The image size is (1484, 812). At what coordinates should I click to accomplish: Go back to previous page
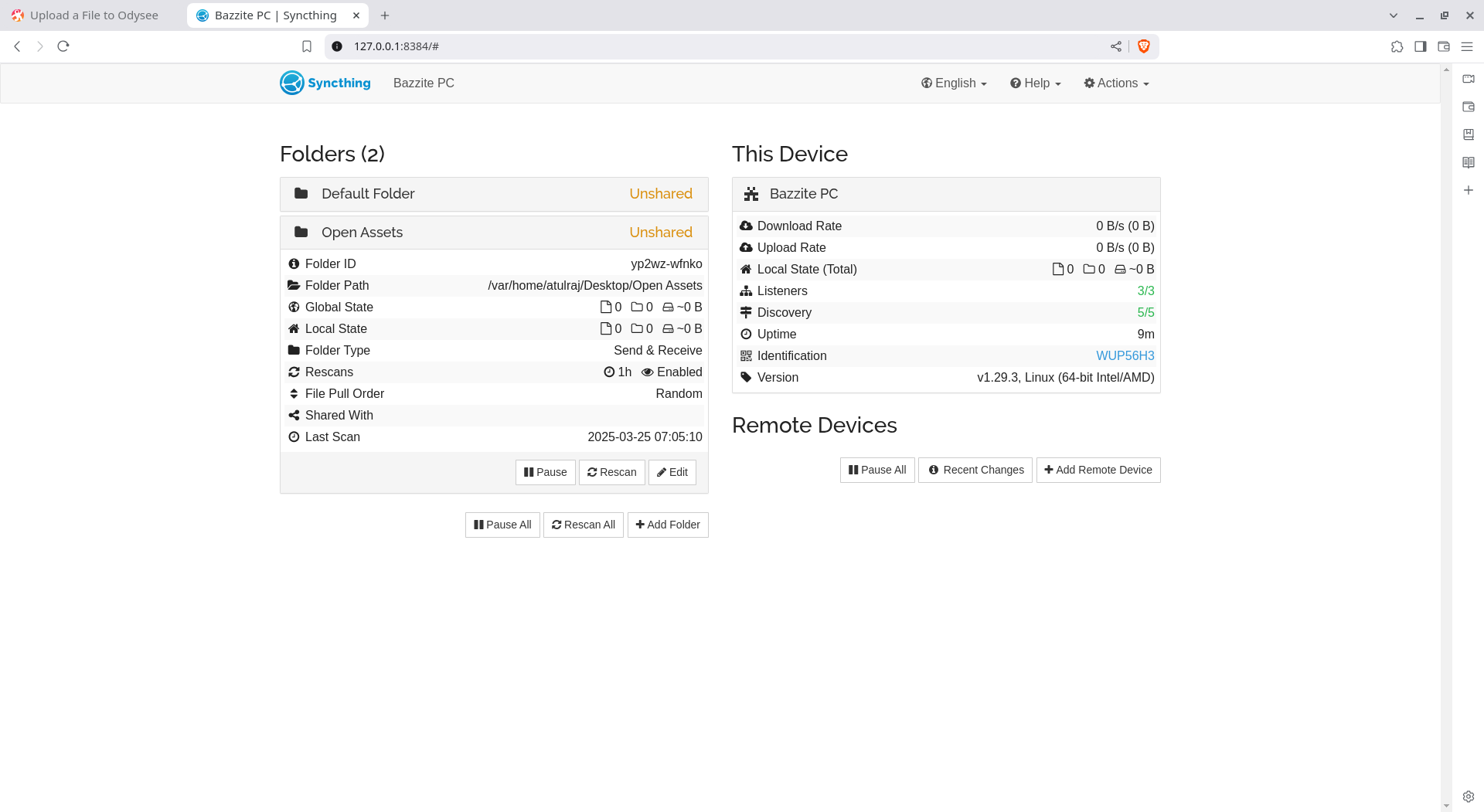[17, 46]
